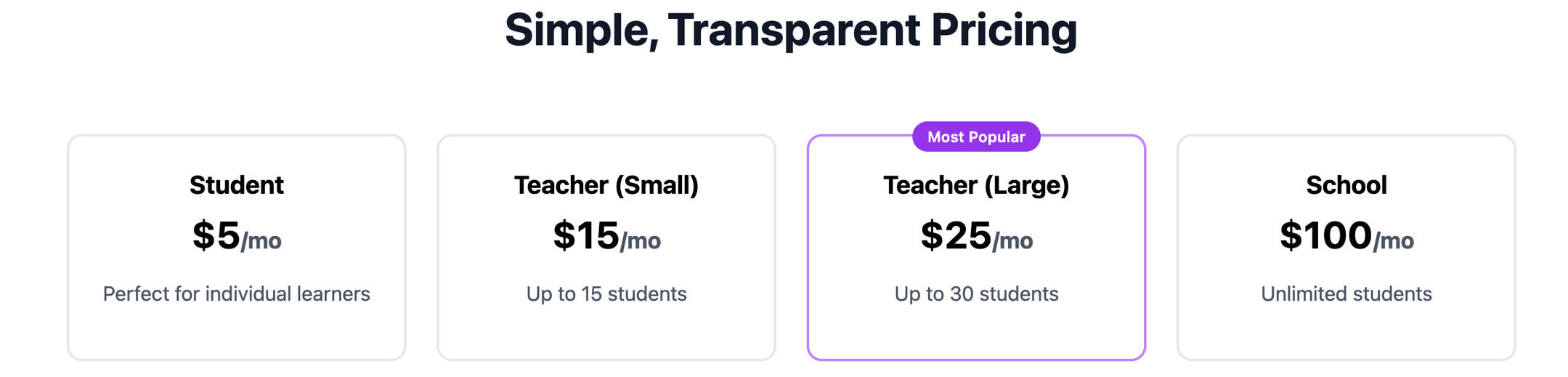This screenshot has height=377, width=1568.
Task: Click the Student plan title
Action: click(x=236, y=185)
